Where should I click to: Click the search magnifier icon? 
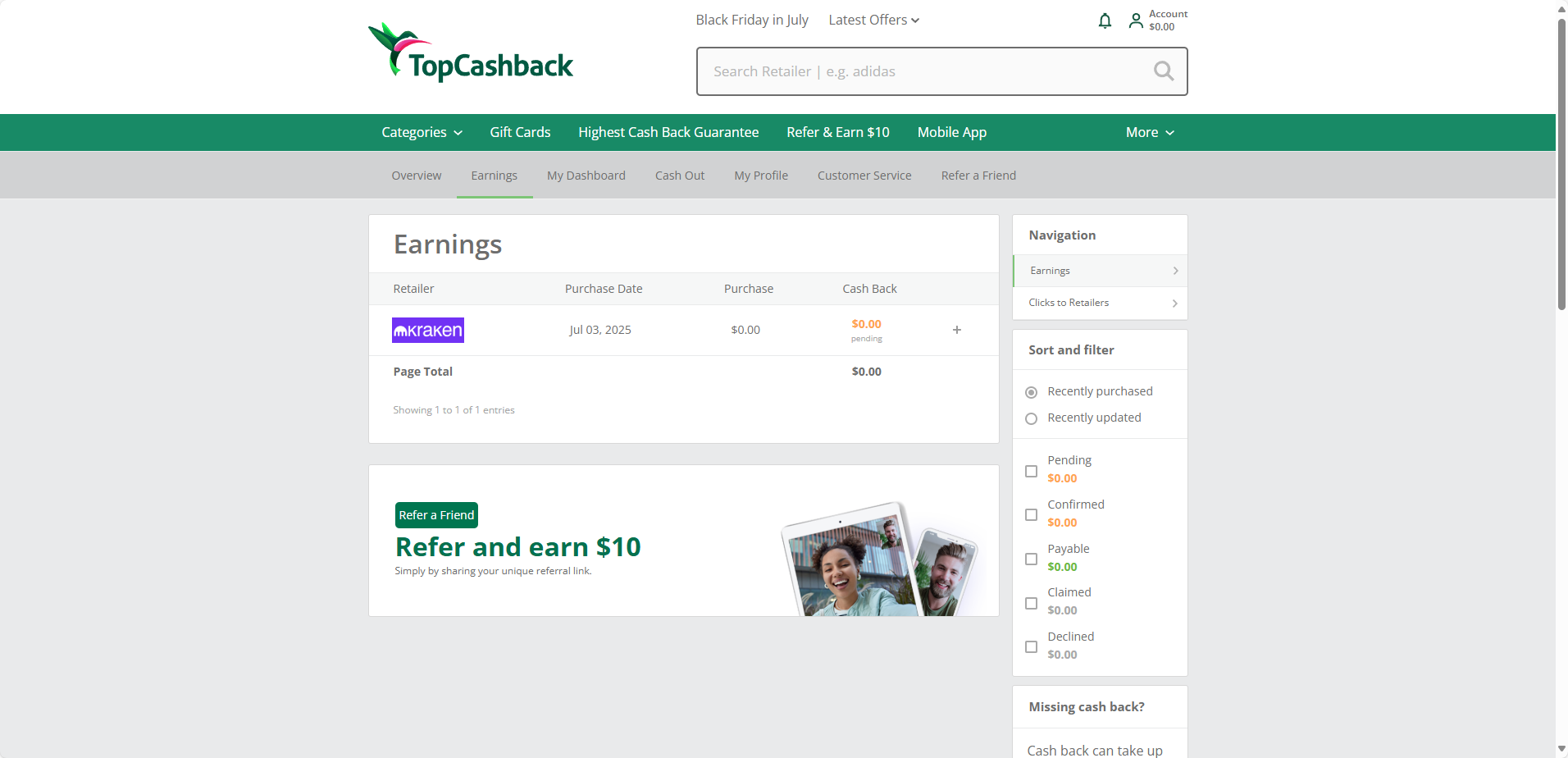[x=1163, y=71]
